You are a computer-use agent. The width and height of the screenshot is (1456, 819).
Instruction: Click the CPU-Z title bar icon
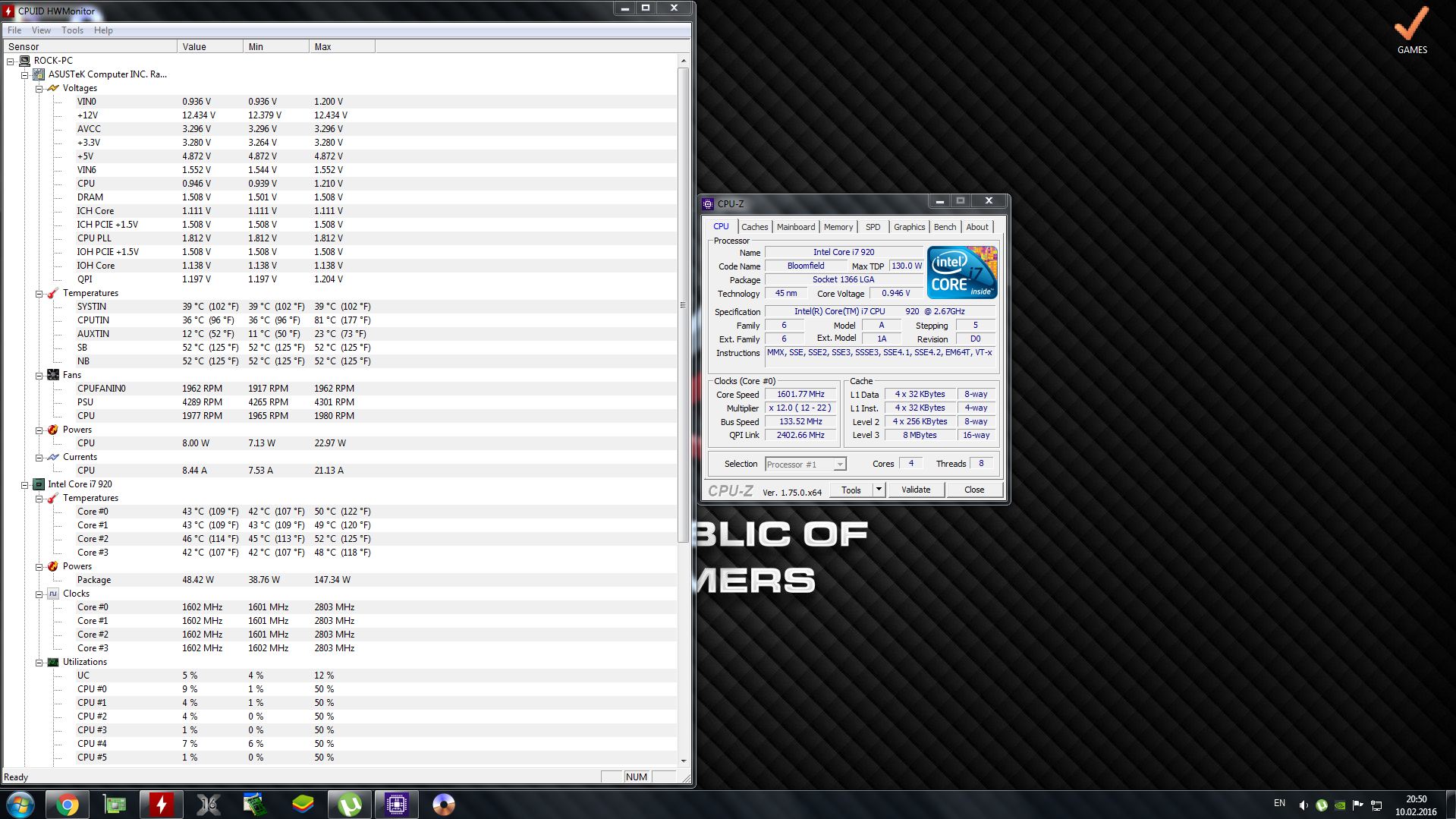point(708,203)
